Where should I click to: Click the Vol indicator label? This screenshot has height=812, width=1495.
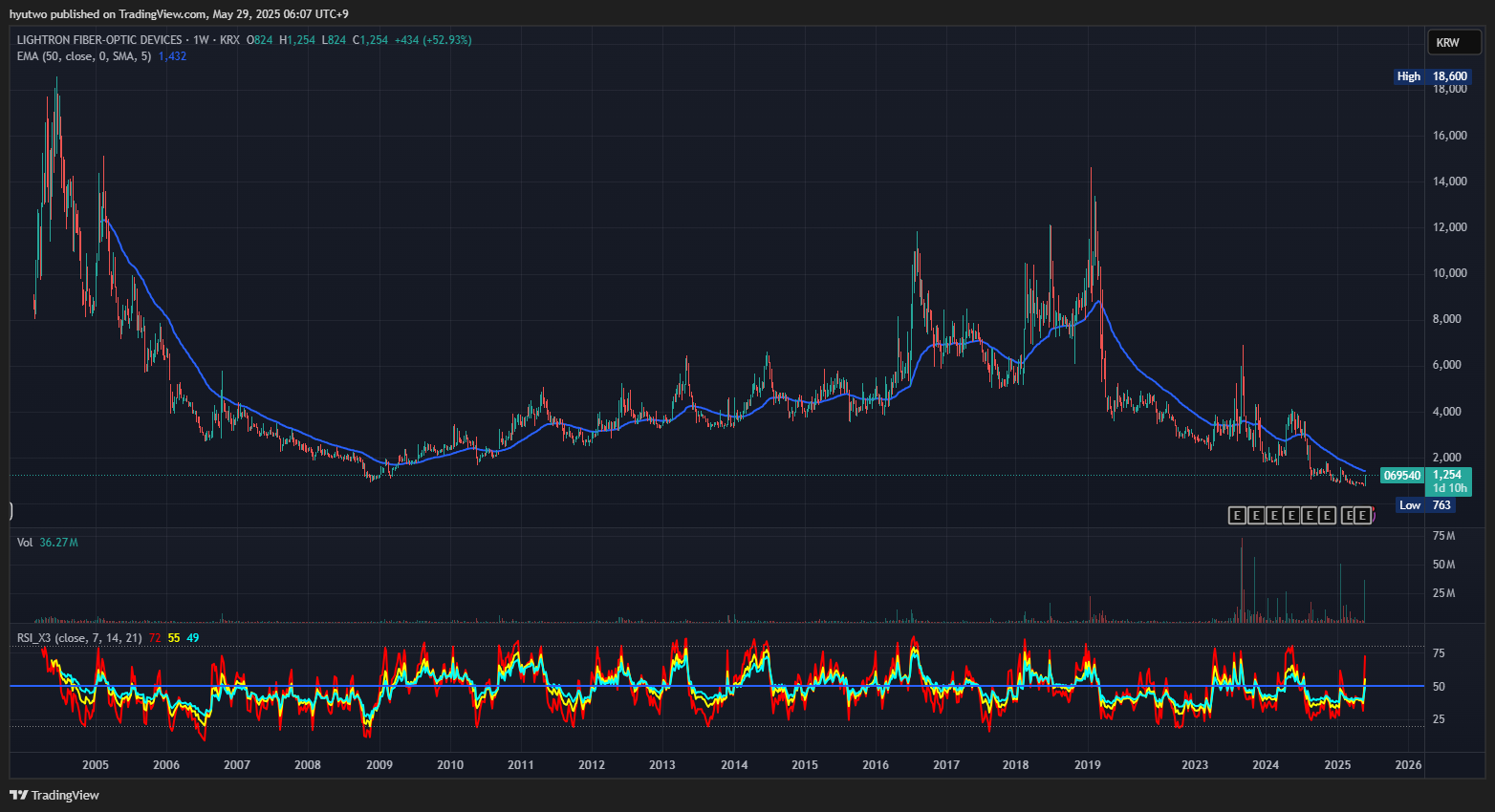(x=25, y=543)
